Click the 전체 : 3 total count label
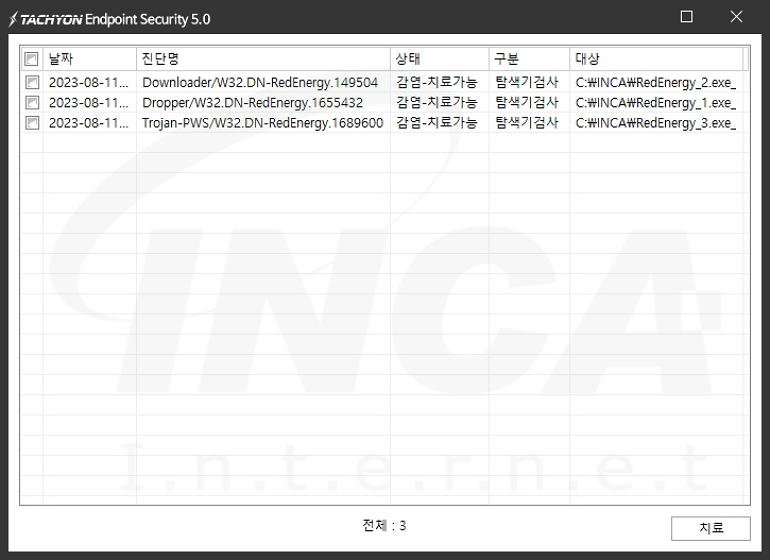 pyautogui.click(x=385, y=526)
